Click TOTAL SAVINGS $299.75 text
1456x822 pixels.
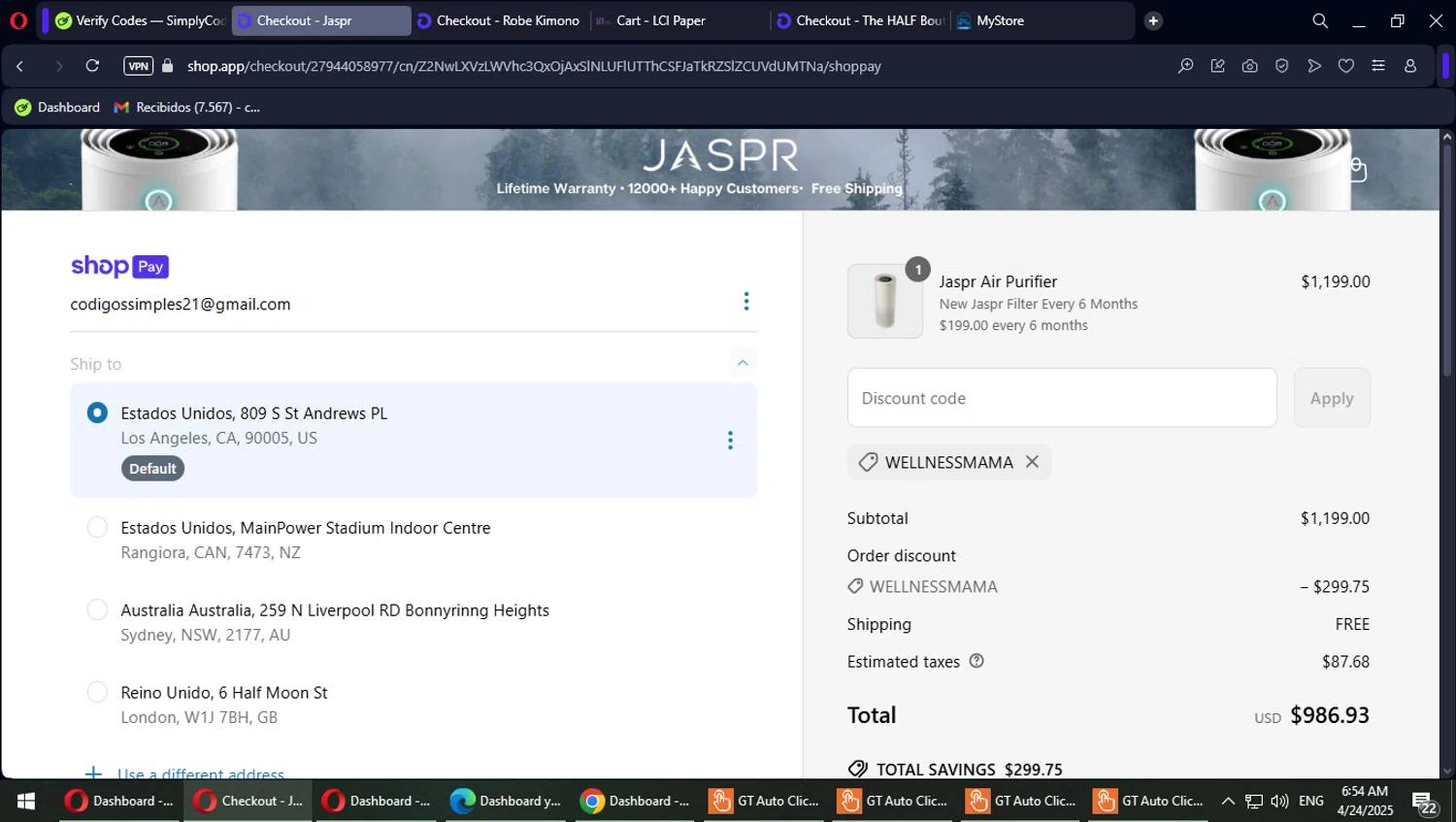(x=970, y=770)
